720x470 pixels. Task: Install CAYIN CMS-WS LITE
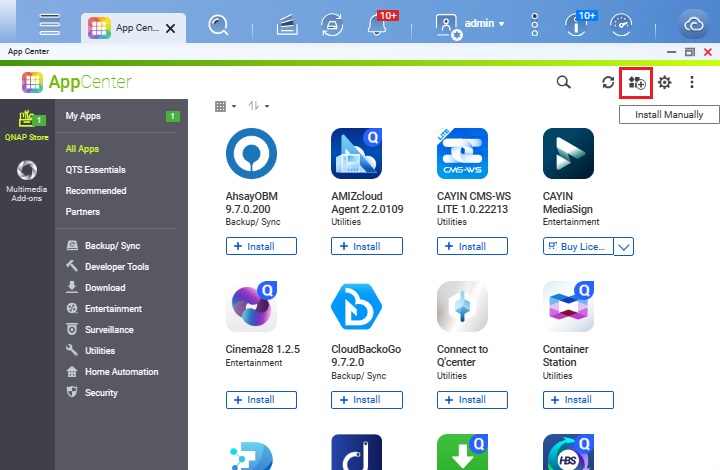[x=472, y=246]
